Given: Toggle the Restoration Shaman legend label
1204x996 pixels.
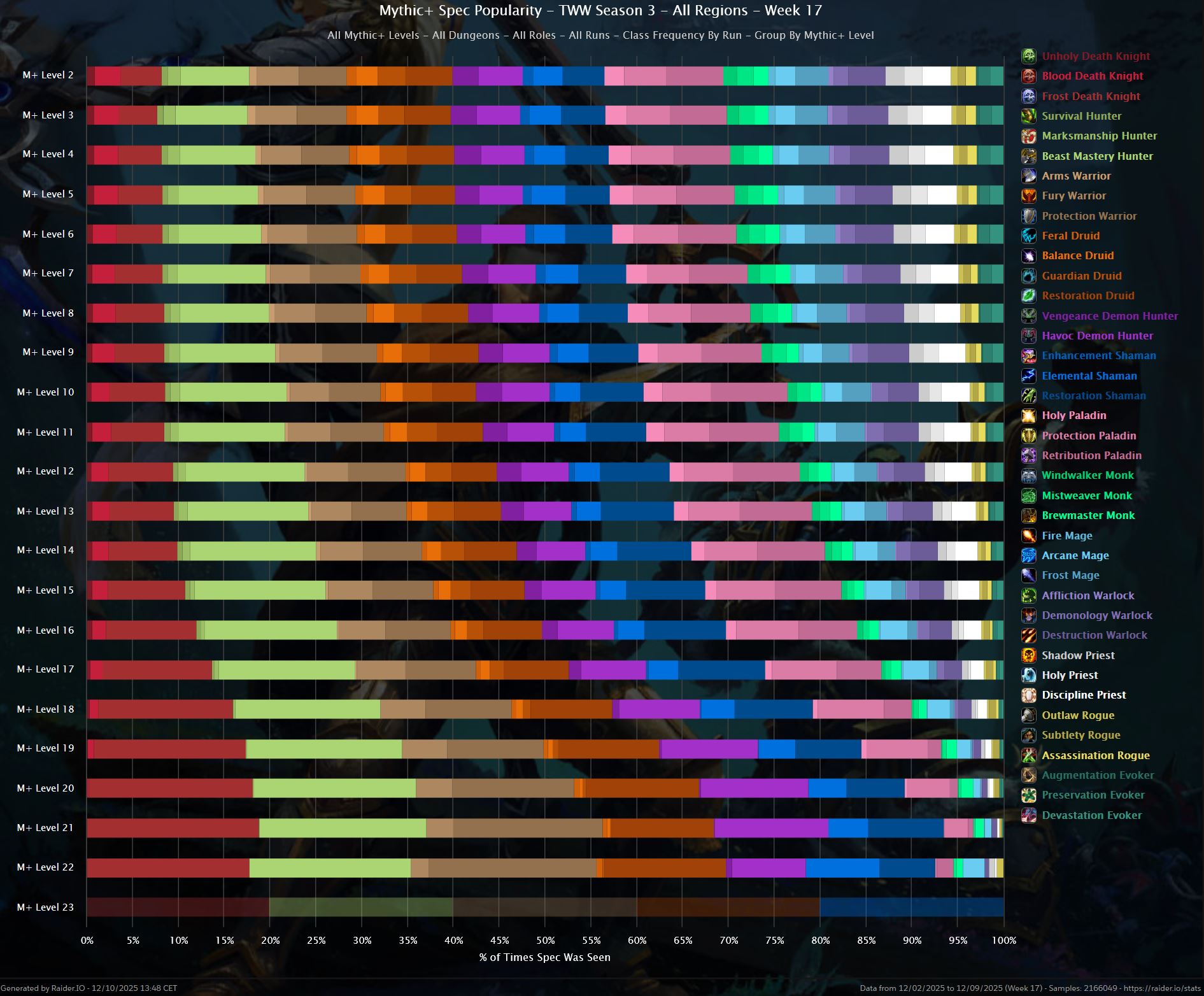Looking at the screenshot, I should (x=1093, y=395).
